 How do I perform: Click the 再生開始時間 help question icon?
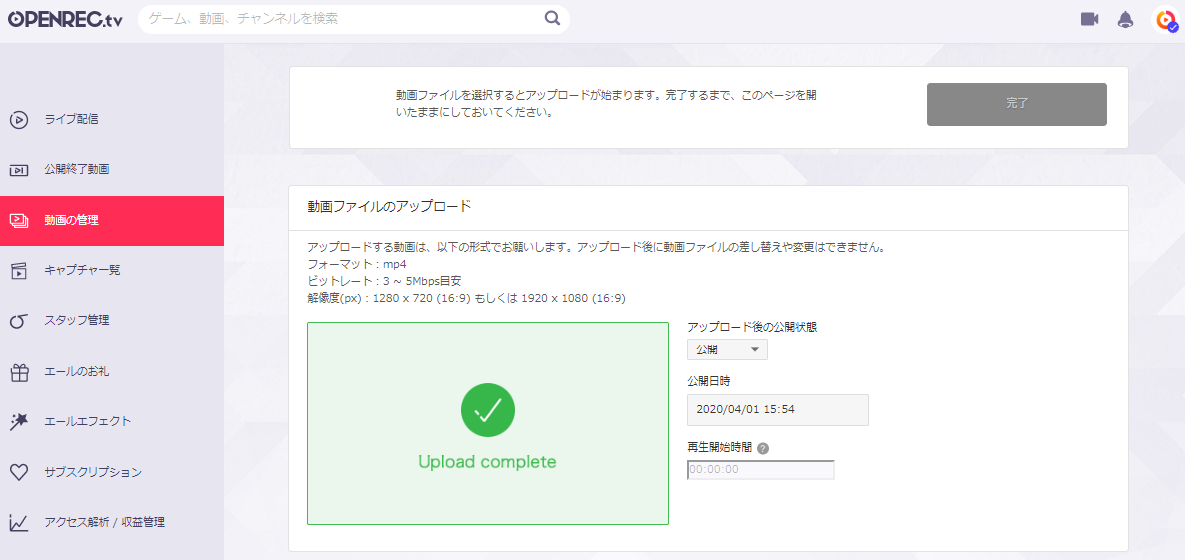point(763,448)
